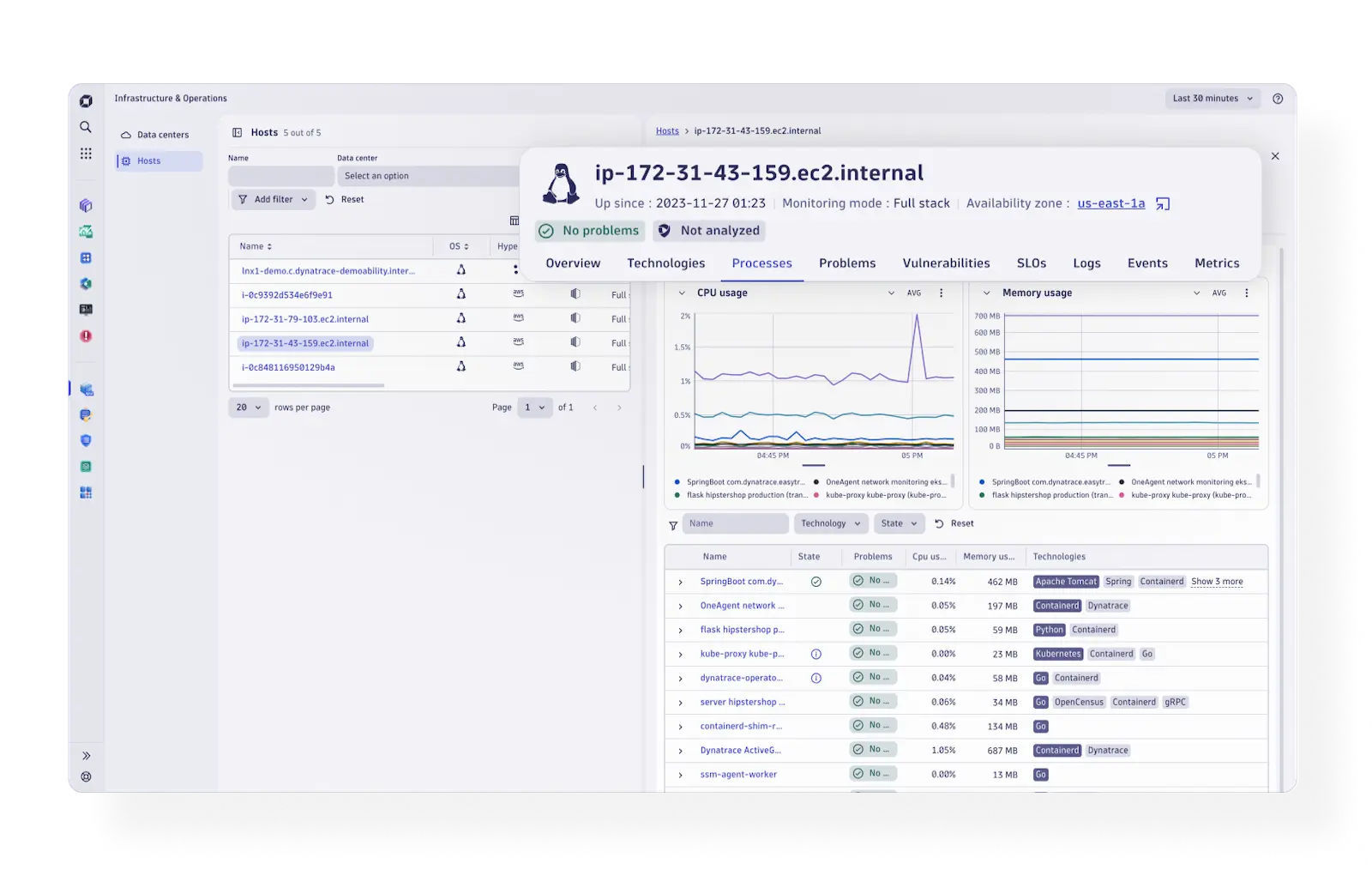Image resolution: width=1372 pixels, height=876 pixels.
Task: Open the Technology filter dropdown
Action: pyautogui.click(x=830, y=523)
